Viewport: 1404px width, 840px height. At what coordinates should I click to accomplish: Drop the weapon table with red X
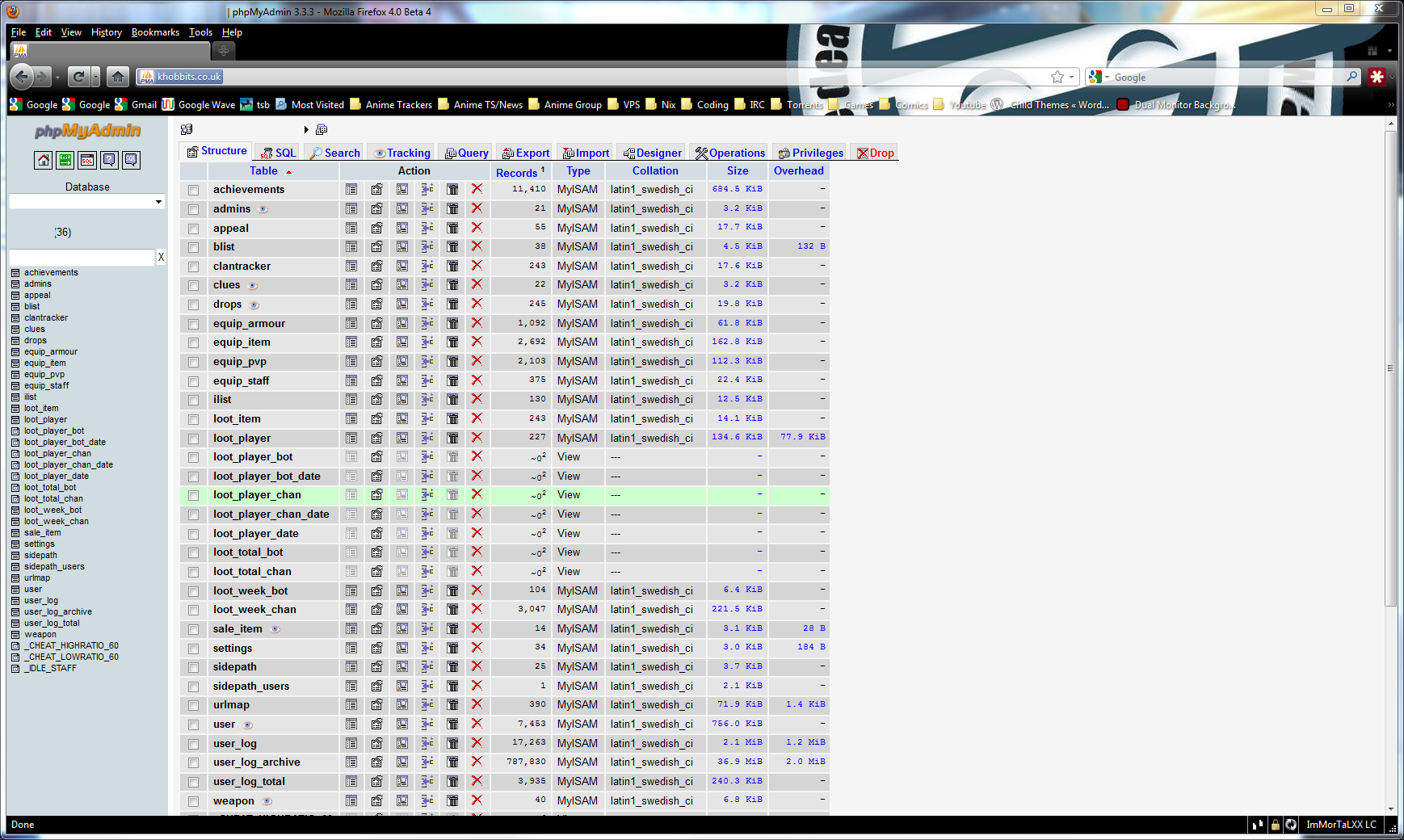coord(477,800)
